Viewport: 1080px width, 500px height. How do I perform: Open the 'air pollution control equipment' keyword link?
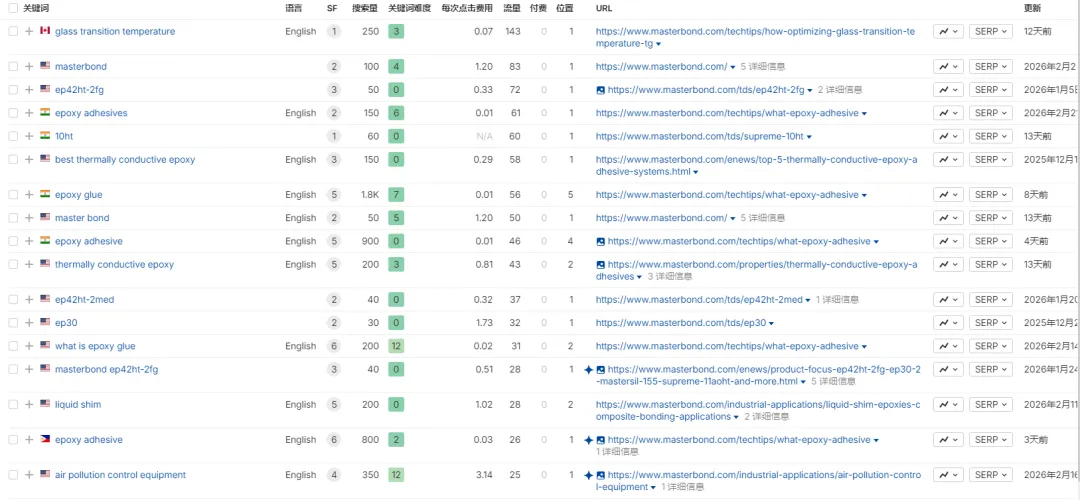tap(121, 475)
